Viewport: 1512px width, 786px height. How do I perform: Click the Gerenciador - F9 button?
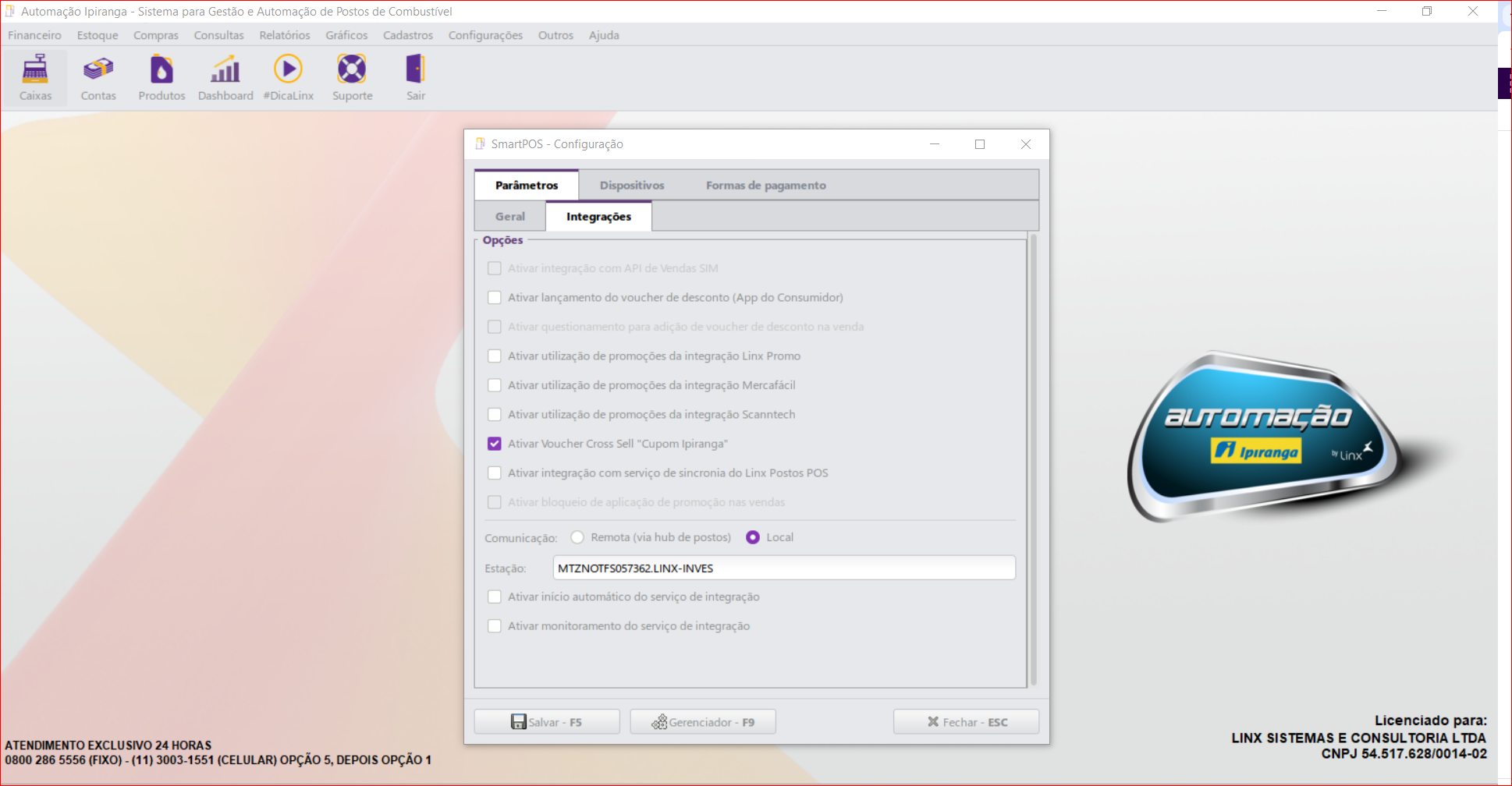tap(703, 722)
